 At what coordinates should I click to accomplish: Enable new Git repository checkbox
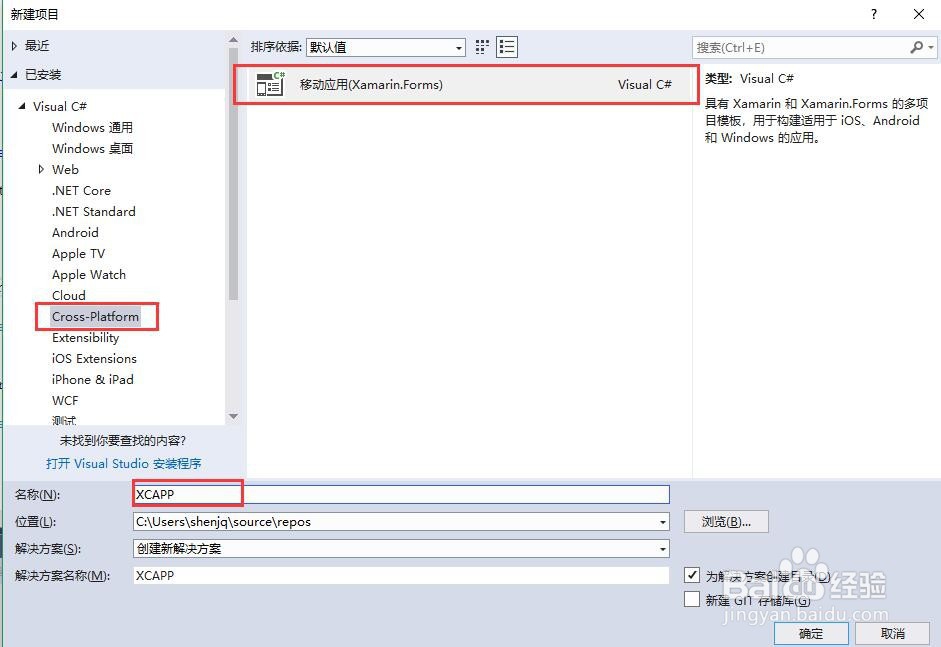point(692,599)
